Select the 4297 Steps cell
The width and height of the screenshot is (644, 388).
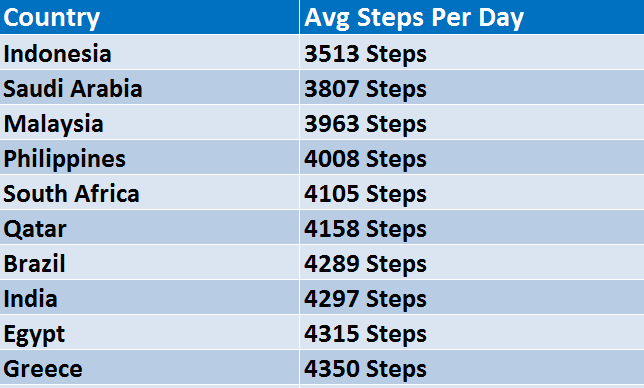tap(472, 297)
